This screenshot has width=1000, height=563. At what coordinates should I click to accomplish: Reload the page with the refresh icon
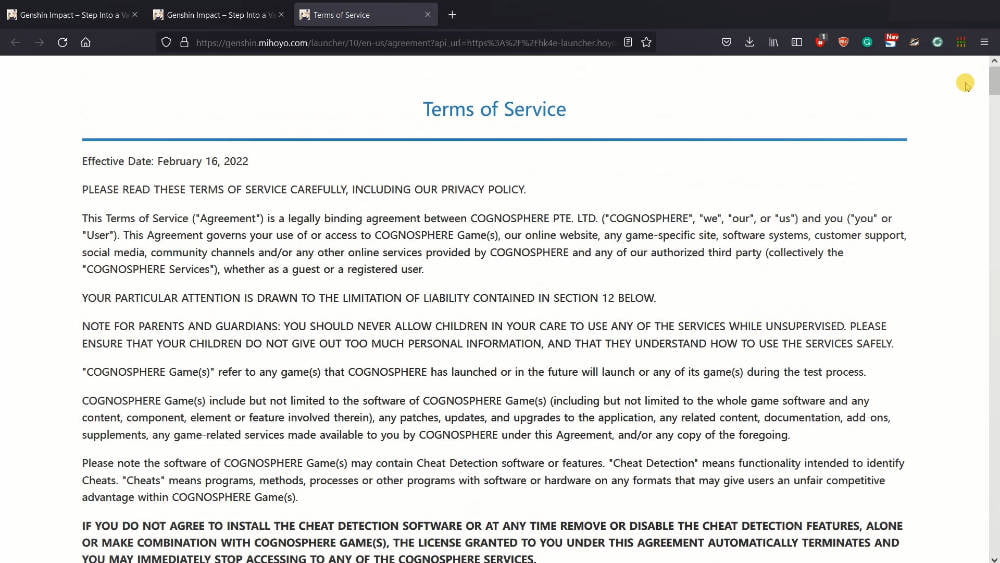[x=62, y=42]
